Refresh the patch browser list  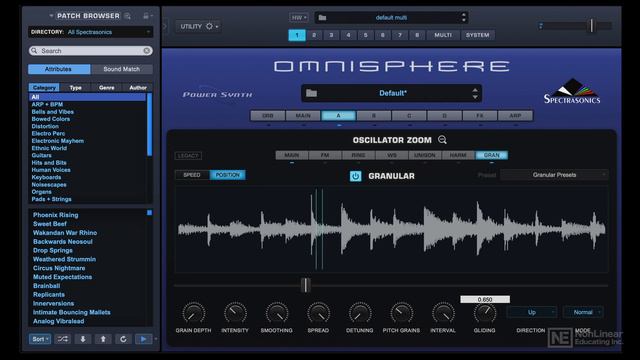pyautogui.click(x=123, y=339)
